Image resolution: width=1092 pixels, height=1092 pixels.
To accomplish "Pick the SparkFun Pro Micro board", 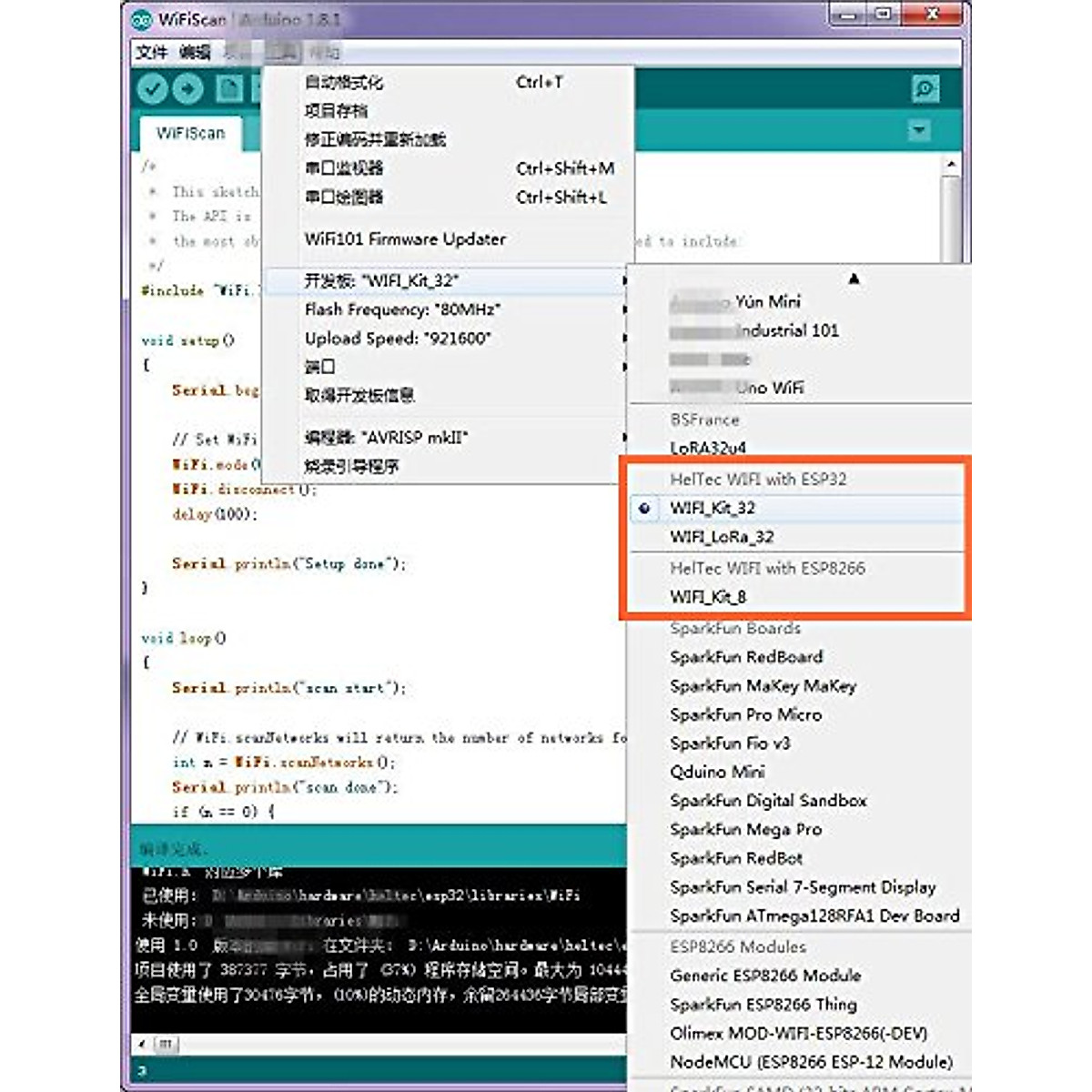I will (x=745, y=714).
